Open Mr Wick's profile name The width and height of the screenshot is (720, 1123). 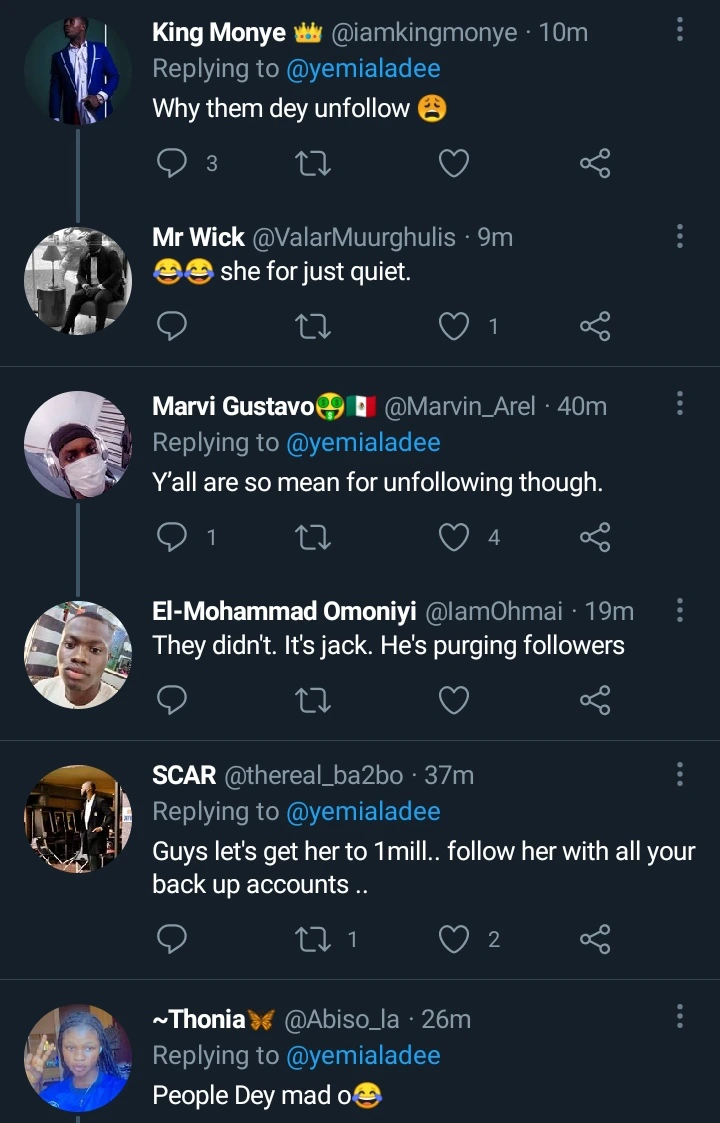point(198,237)
